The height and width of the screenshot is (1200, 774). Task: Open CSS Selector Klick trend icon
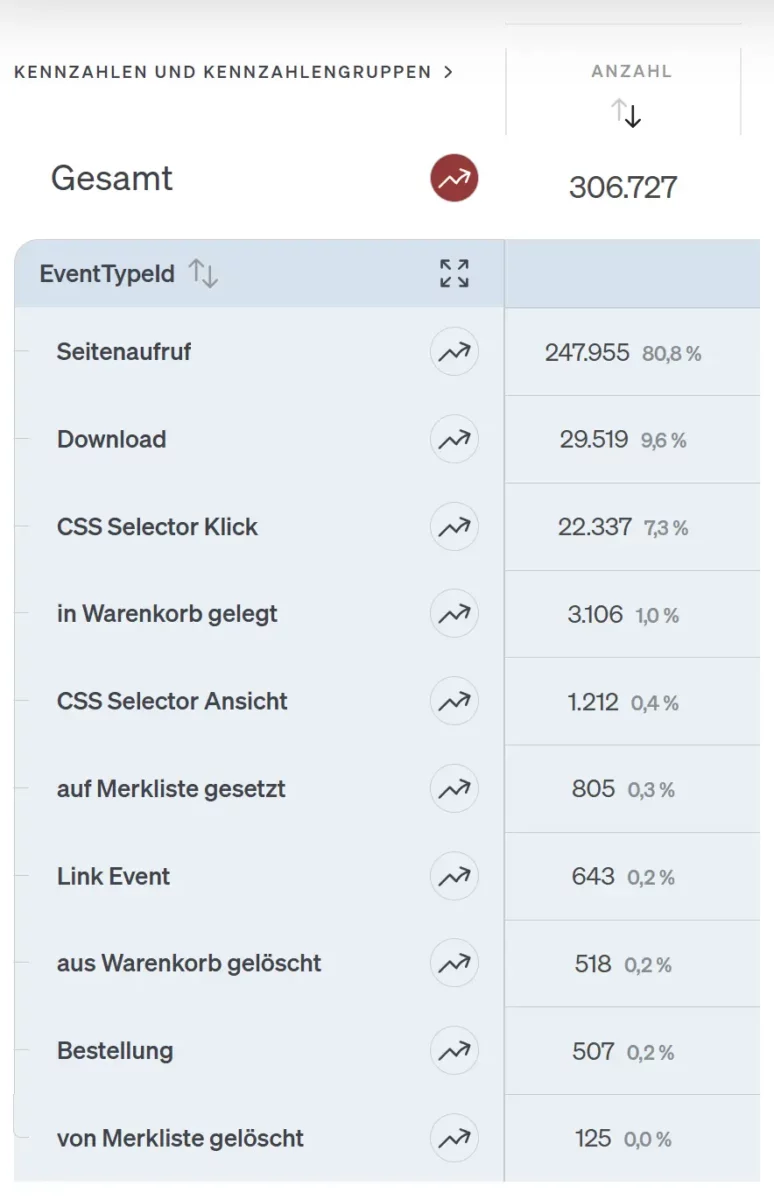(x=454, y=527)
